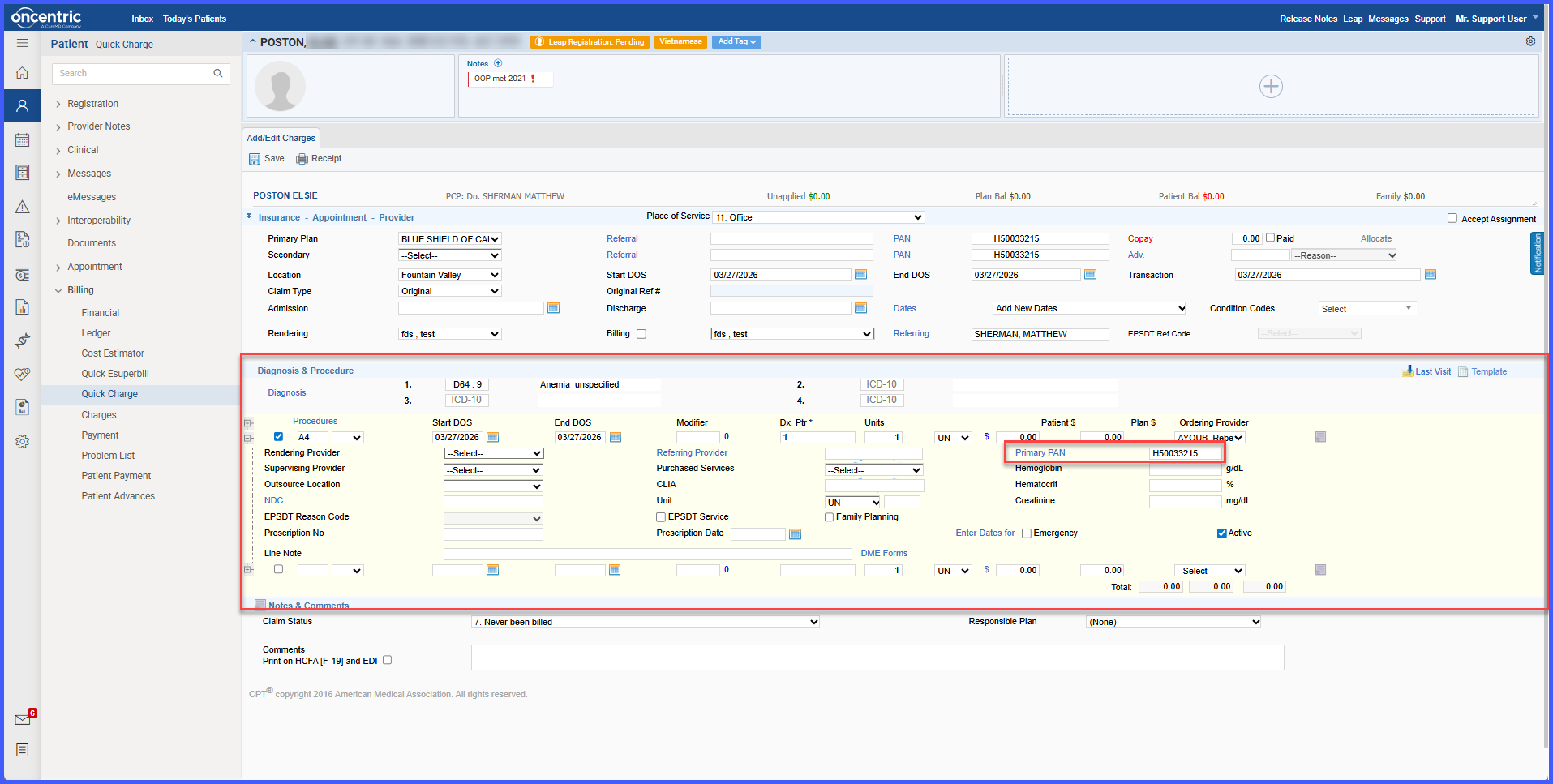This screenshot has height=784, width=1553.
Task: Click the Add Tag button
Action: click(x=736, y=41)
